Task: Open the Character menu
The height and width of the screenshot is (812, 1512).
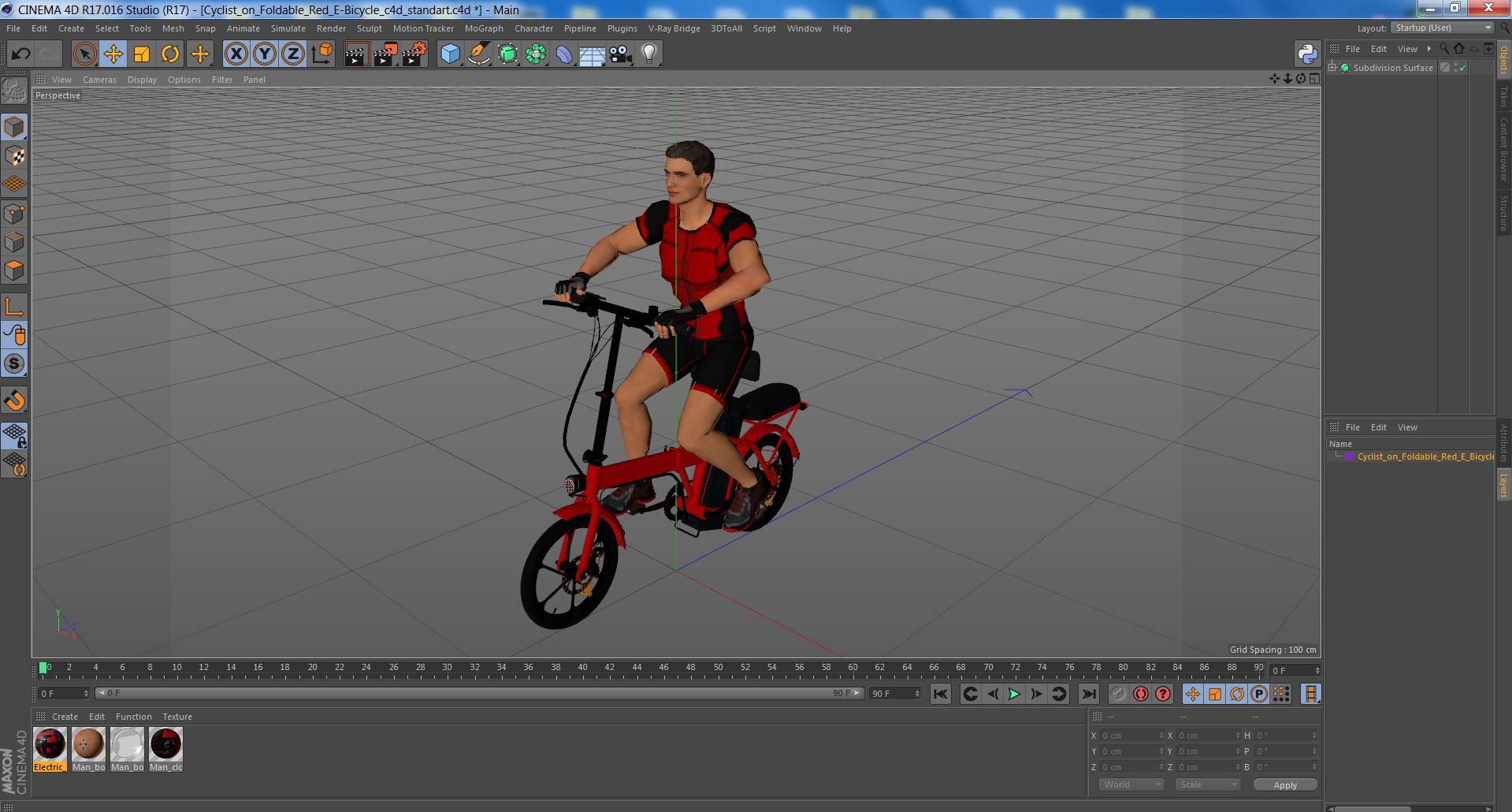Action: tap(533, 28)
